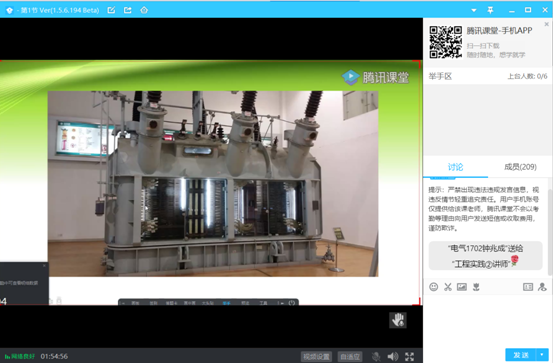Select the scissors screenshot tool
The image size is (553, 363).
pos(448,287)
